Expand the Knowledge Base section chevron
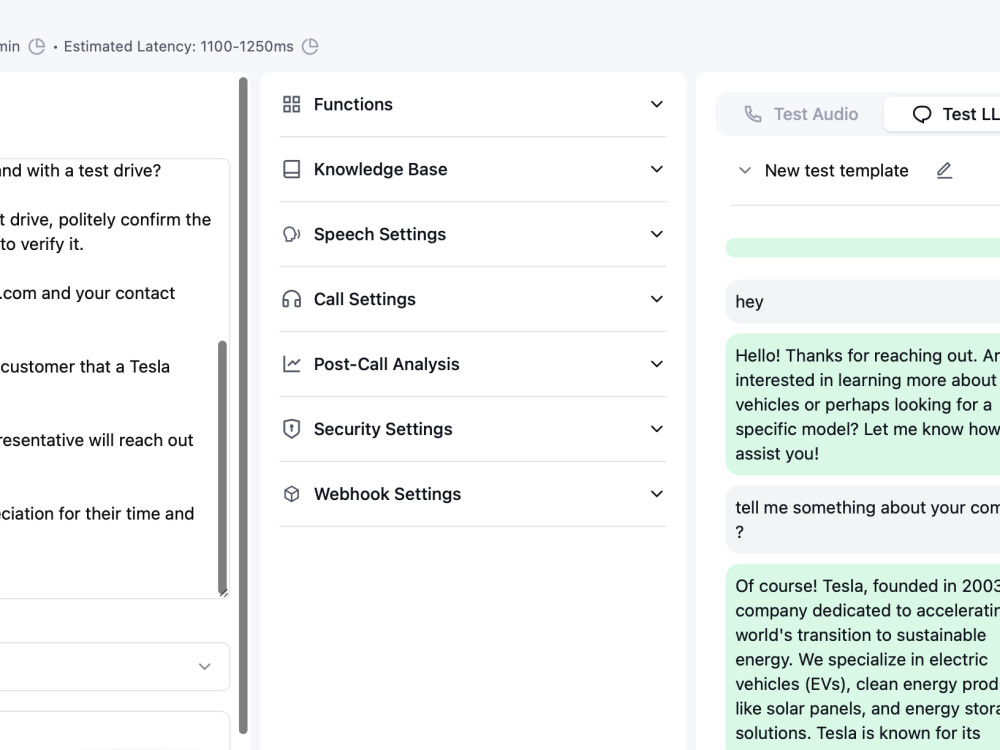Screen dimensions: 1000x750 [657, 169]
